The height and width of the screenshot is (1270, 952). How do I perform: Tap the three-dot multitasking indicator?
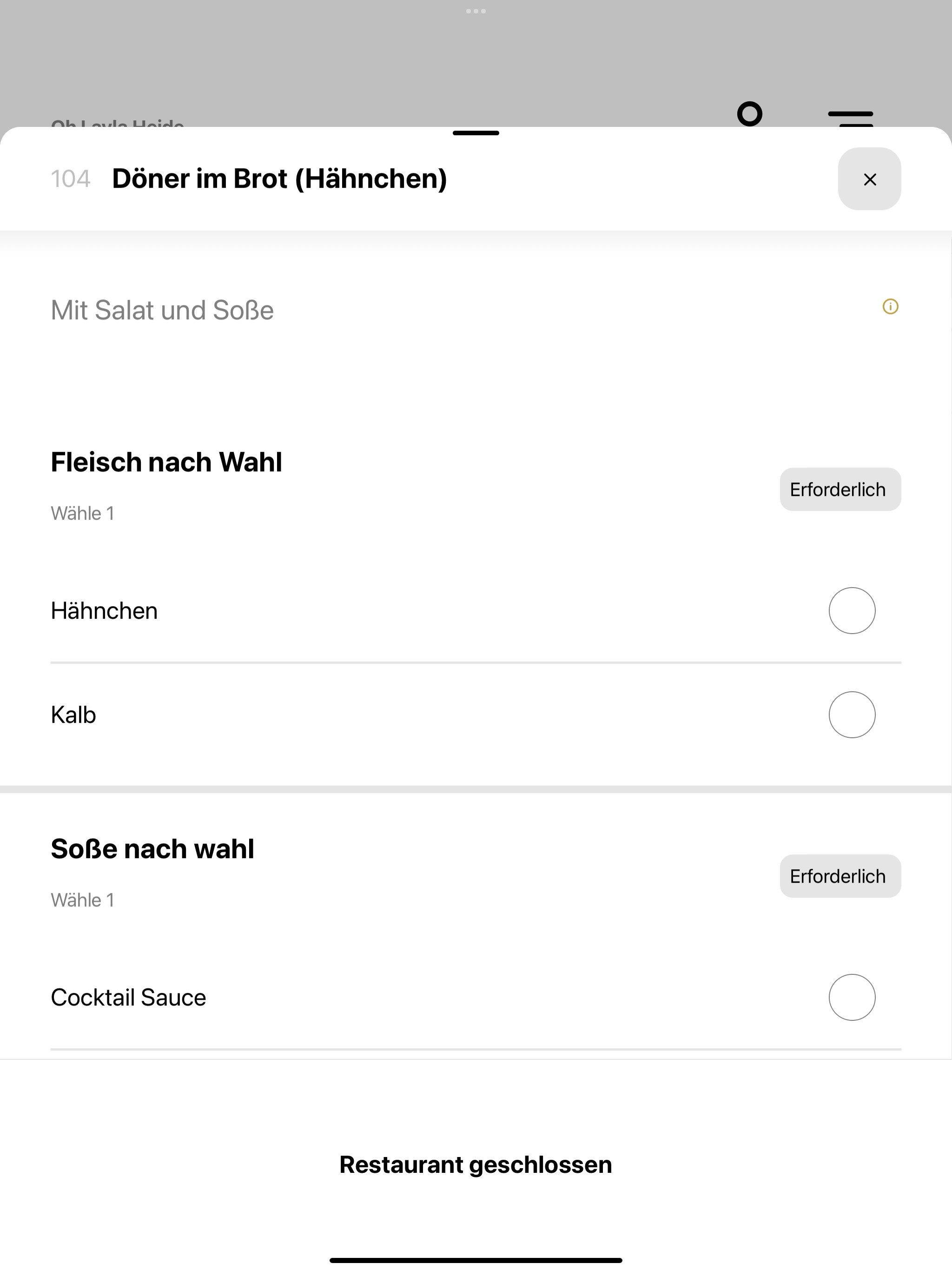(476, 11)
